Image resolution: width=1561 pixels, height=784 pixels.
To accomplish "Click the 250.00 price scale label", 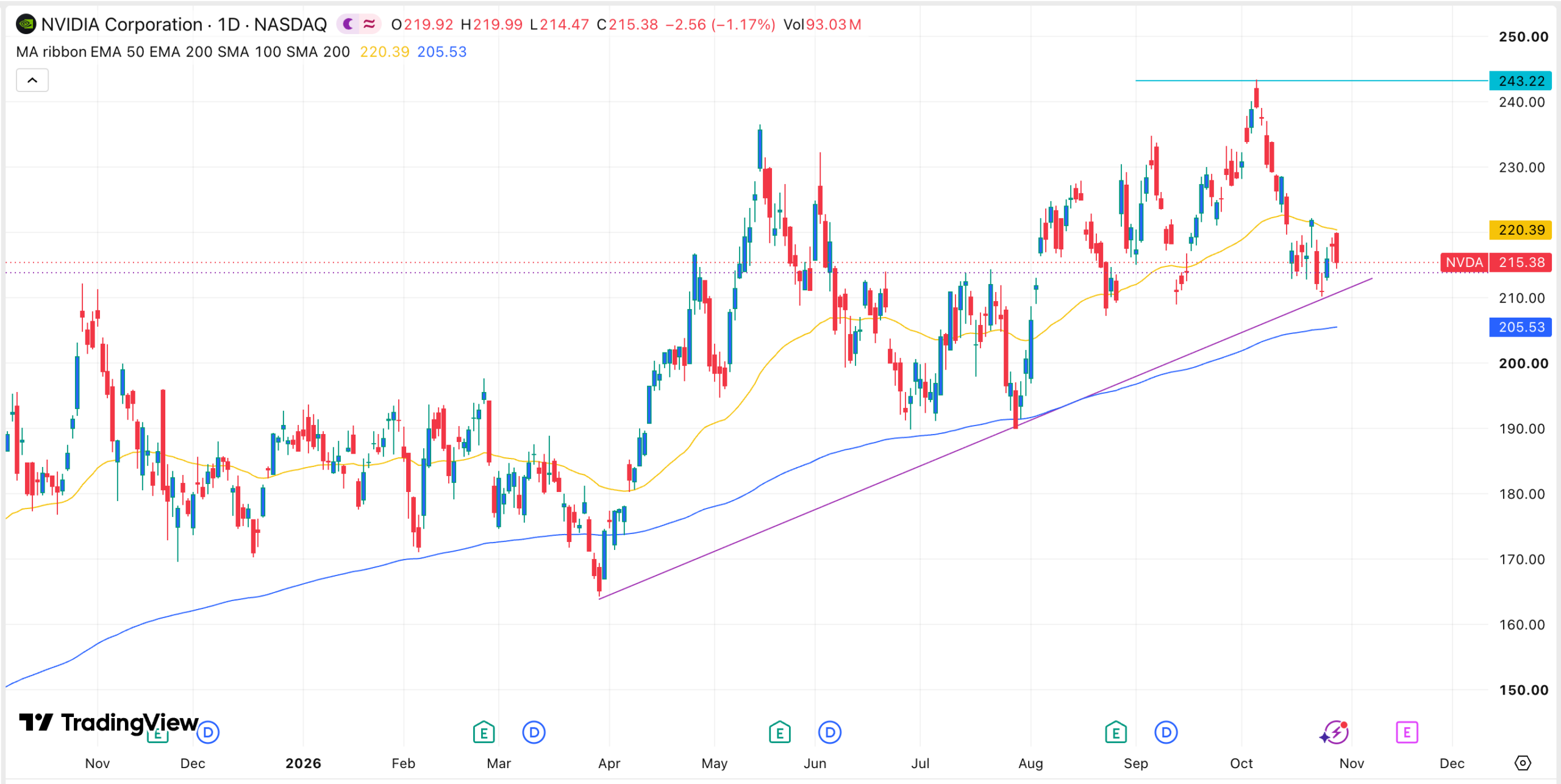I will click(x=1523, y=37).
